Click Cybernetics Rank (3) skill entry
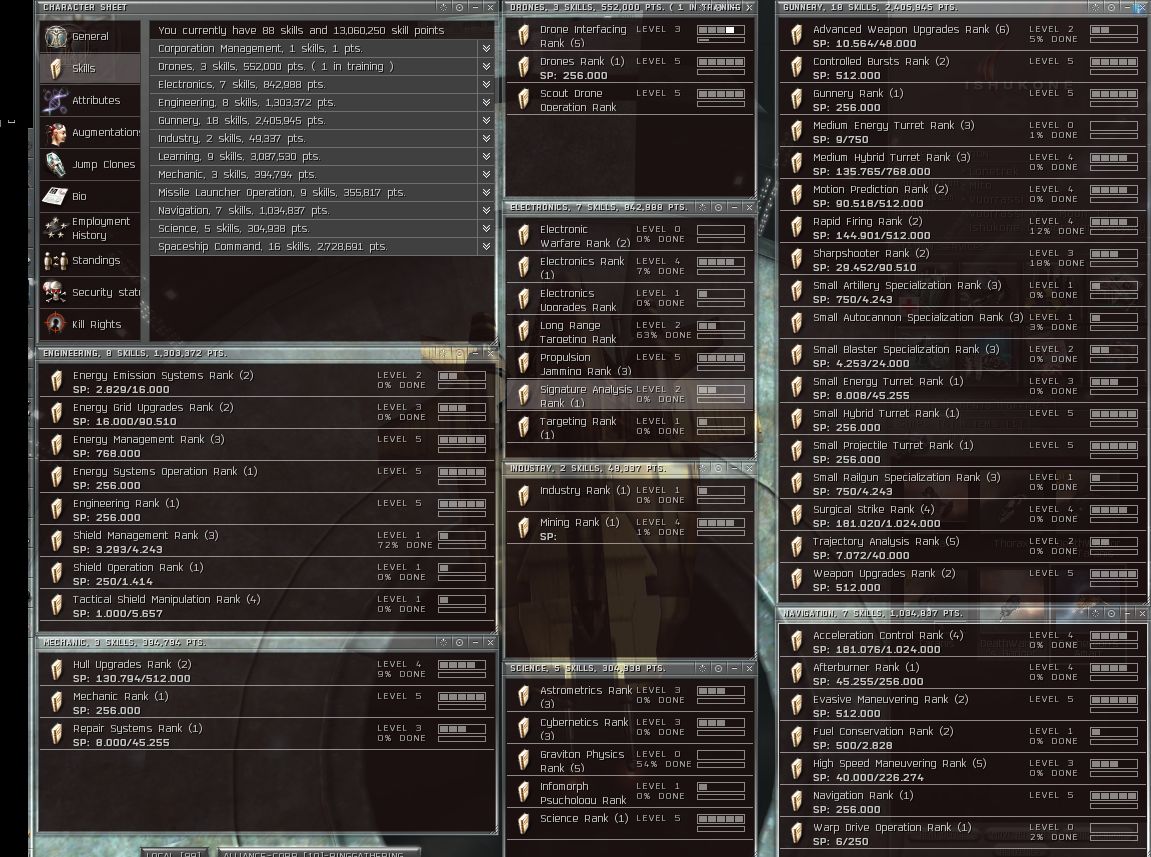This screenshot has width=1151, height=857. [630, 728]
